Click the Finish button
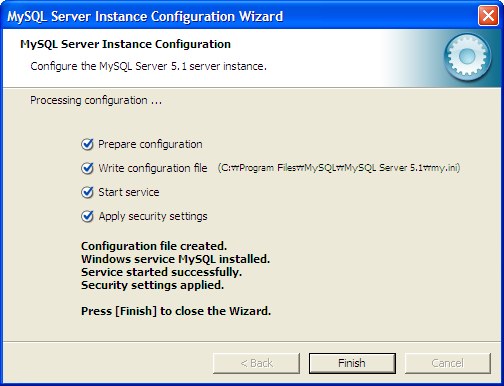This screenshot has height=386, width=504. coord(352,363)
